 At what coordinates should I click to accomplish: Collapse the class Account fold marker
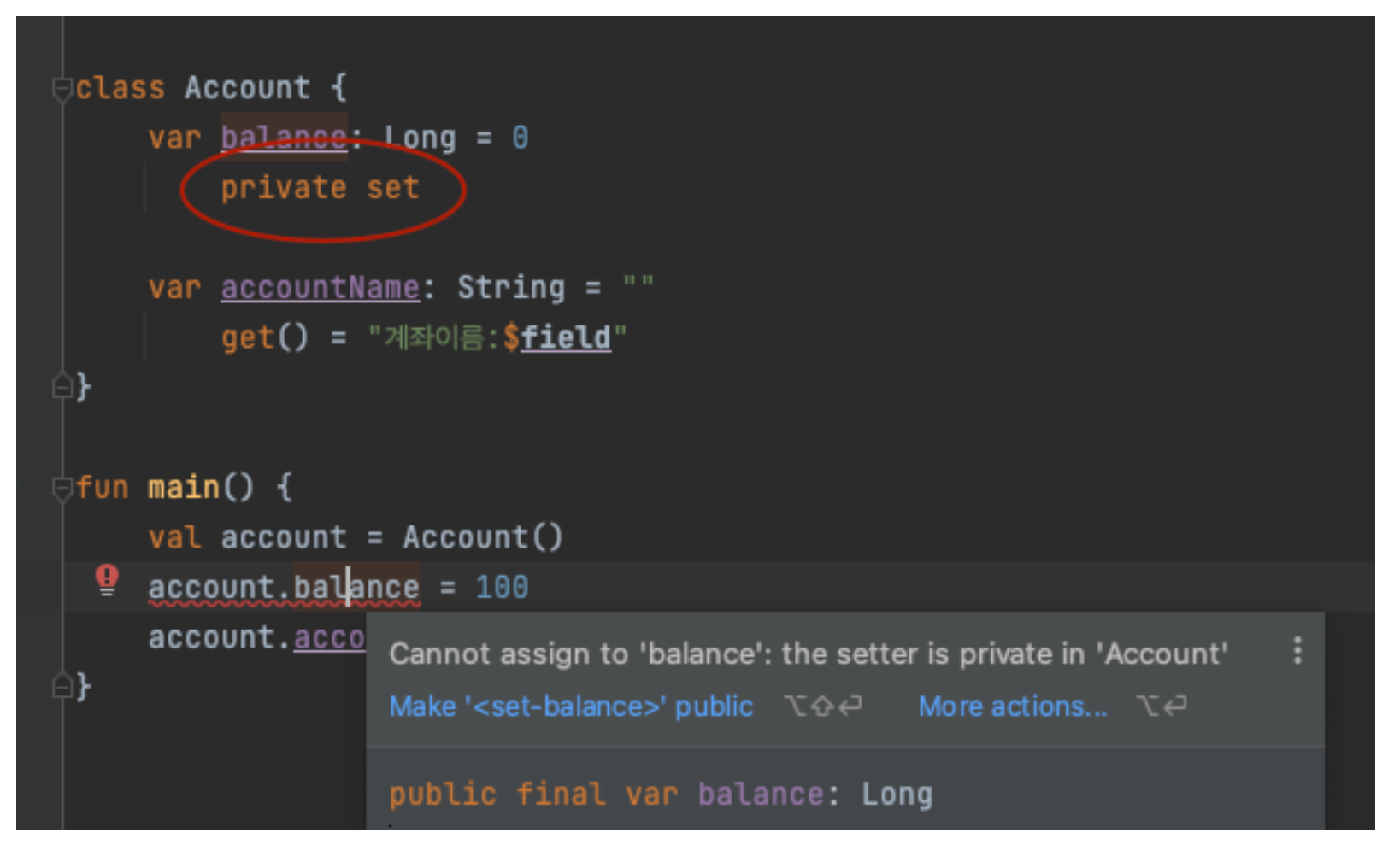tap(62, 88)
